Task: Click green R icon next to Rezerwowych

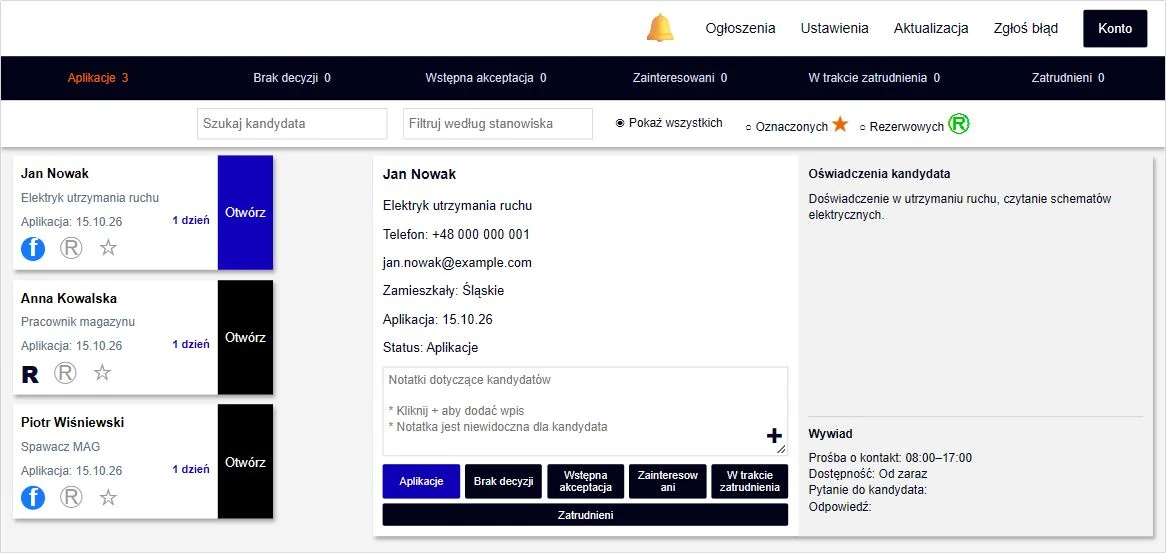Action: click(x=959, y=124)
